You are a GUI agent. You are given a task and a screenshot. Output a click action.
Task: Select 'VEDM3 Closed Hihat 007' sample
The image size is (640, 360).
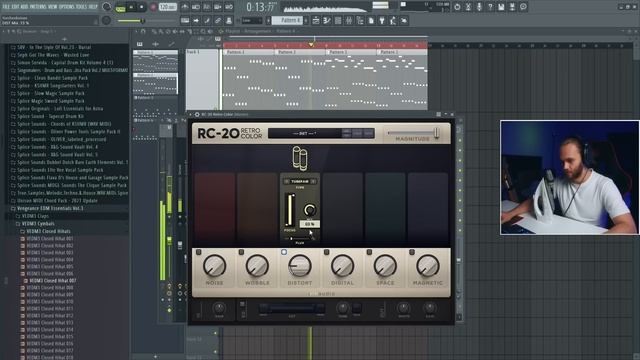[x=52, y=281]
